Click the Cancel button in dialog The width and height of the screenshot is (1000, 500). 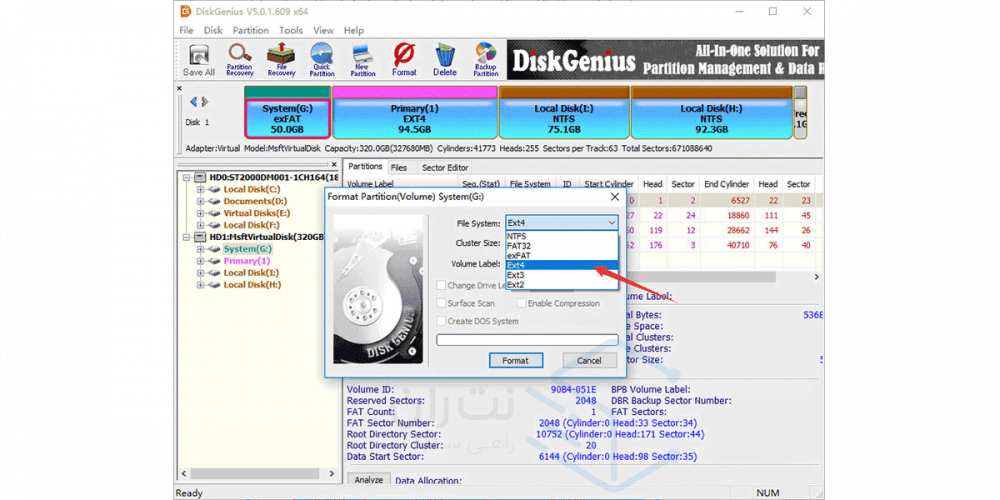[589, 360]
